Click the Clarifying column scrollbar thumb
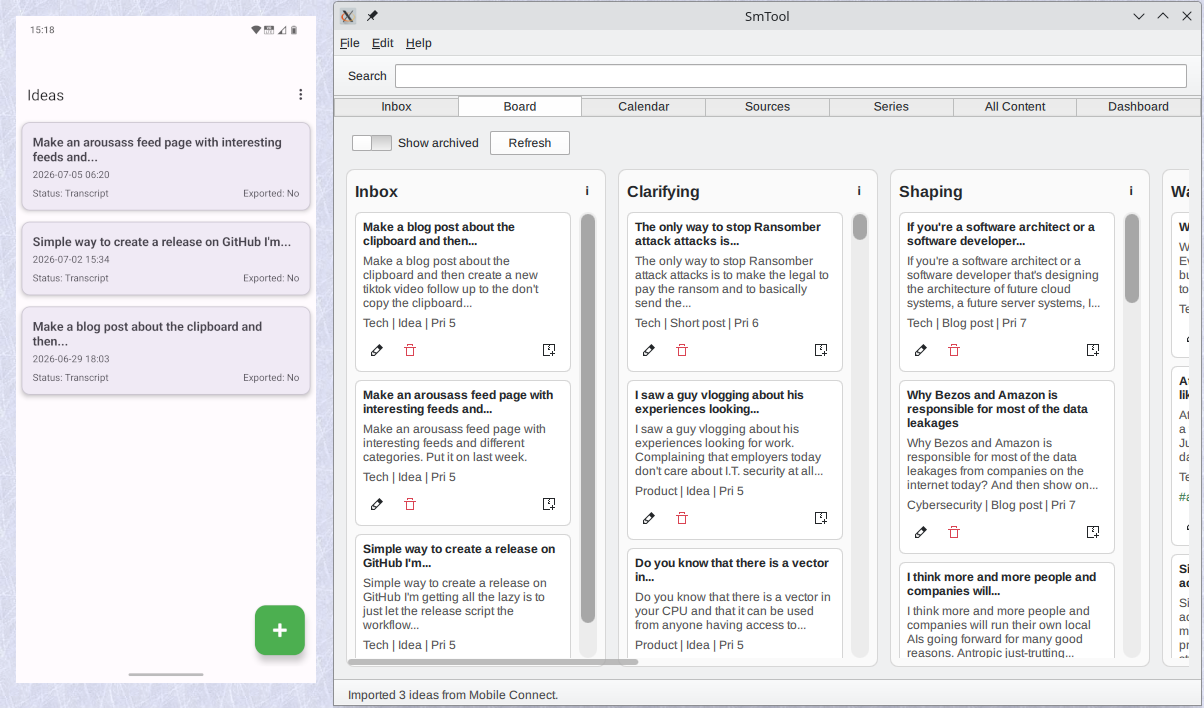This screenshot has width=1204, height=708. pyautogui.click(x=860, y=227)
